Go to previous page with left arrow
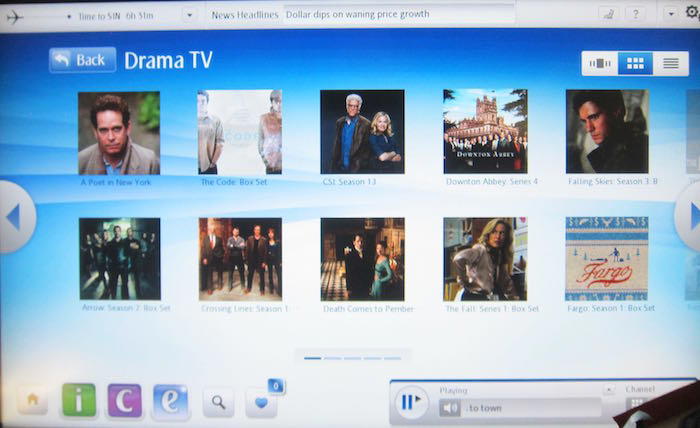 click(16, 217)
